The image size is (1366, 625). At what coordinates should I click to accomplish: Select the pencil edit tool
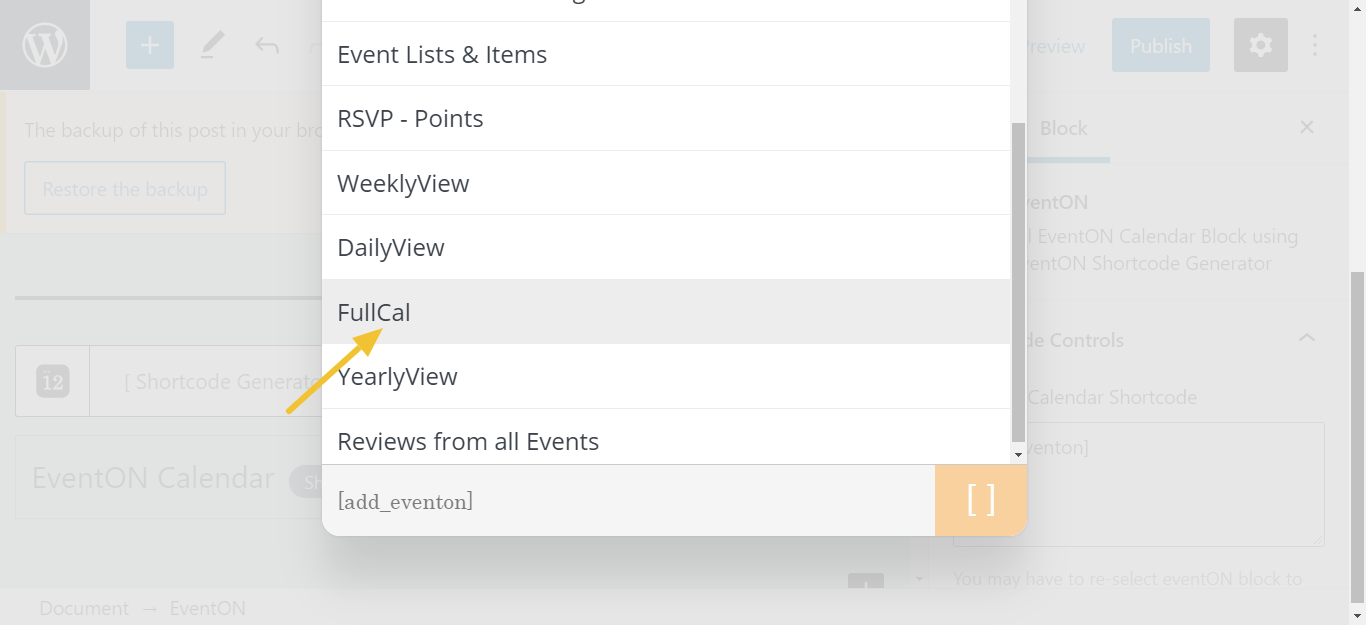pos(212,45)
